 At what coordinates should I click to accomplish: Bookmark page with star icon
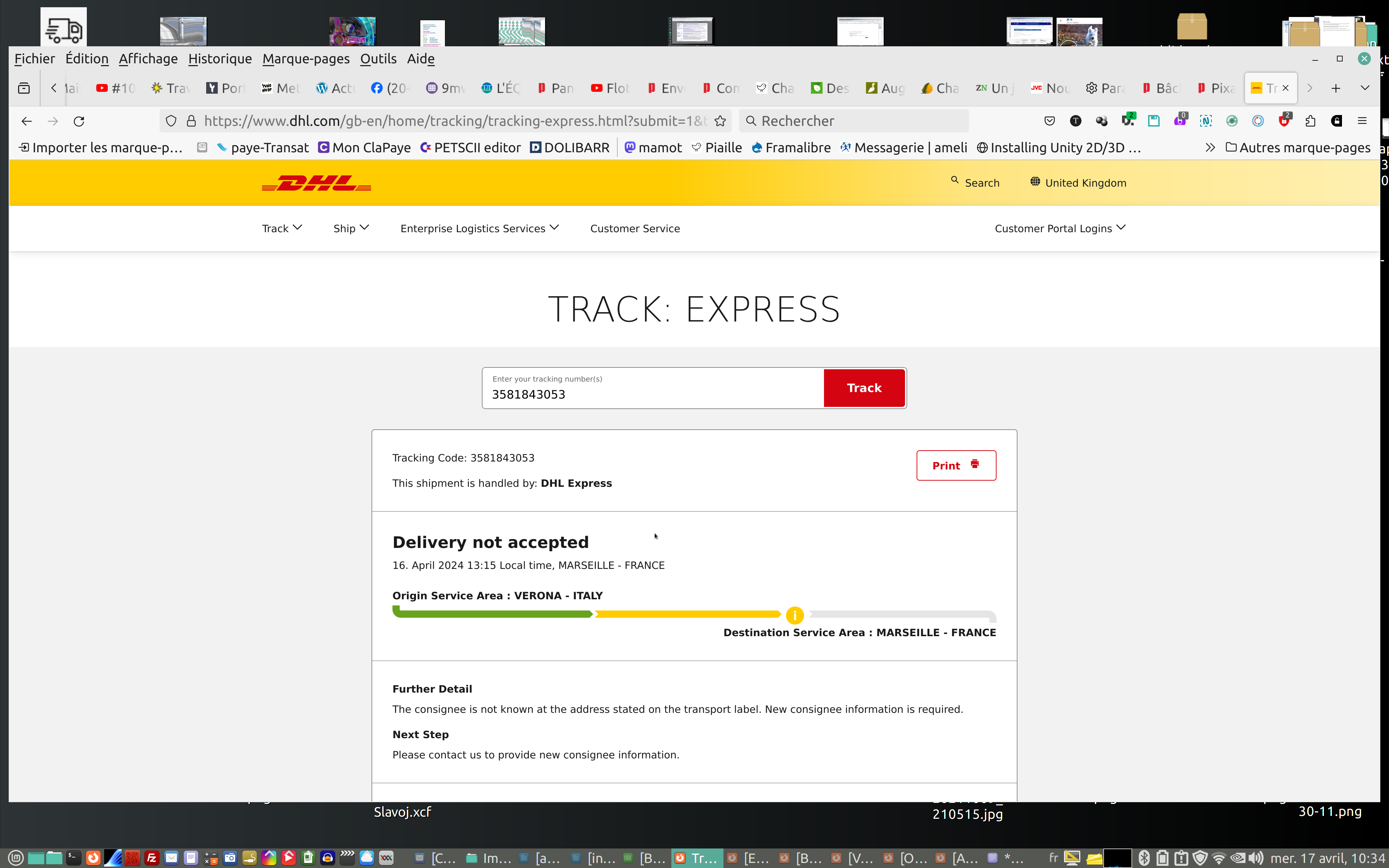(720, 121)
